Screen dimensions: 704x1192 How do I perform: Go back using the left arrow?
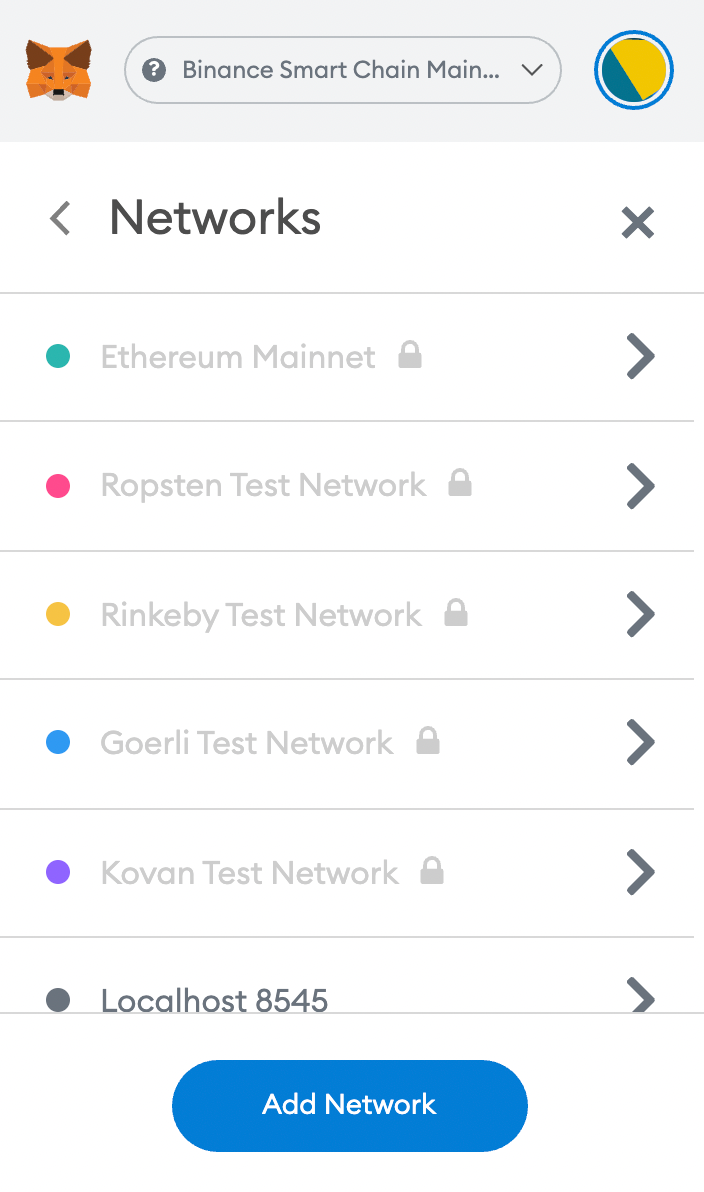60,218
